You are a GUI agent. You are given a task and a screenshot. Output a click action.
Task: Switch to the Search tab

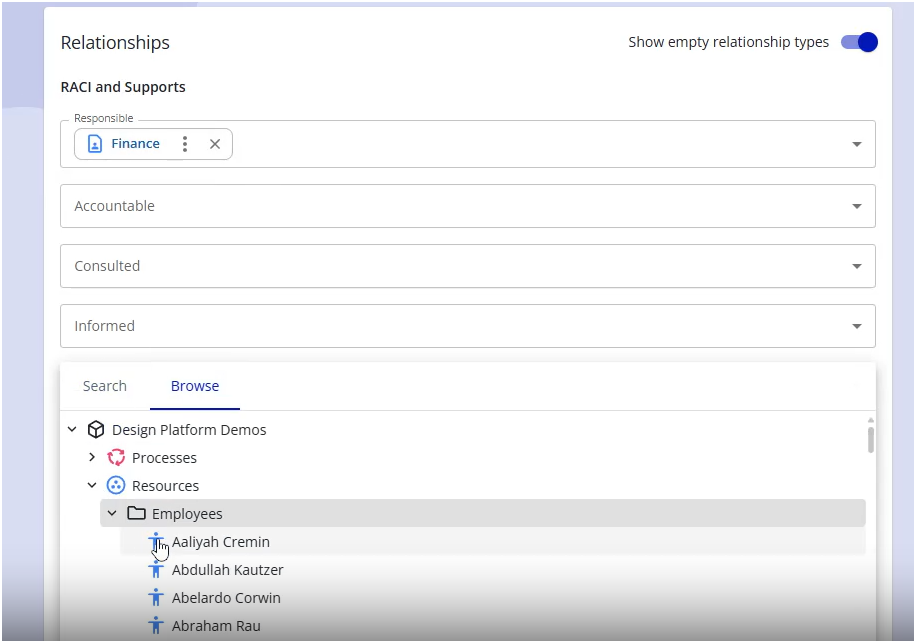[x=105, y=386]
